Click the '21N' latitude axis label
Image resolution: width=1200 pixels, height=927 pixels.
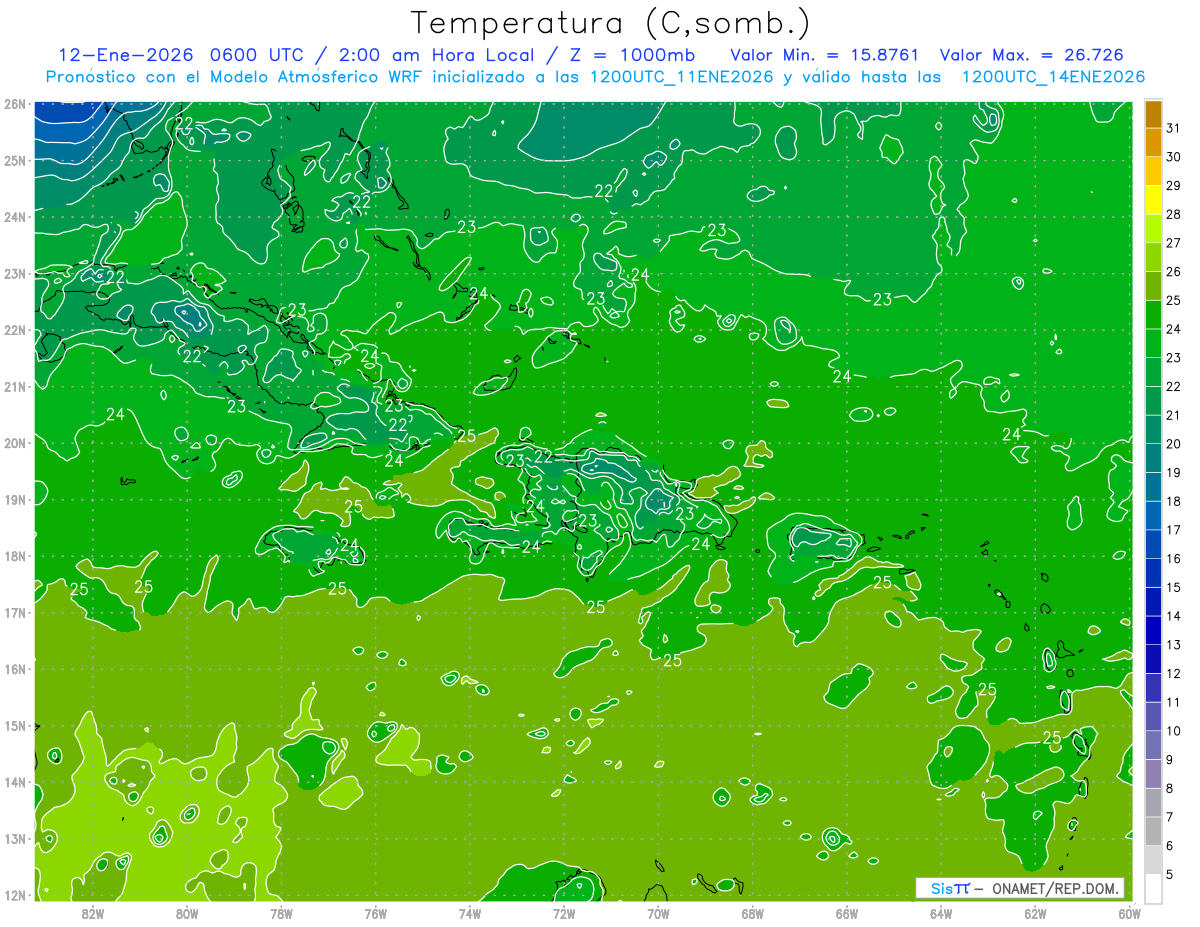click(15, 387)
